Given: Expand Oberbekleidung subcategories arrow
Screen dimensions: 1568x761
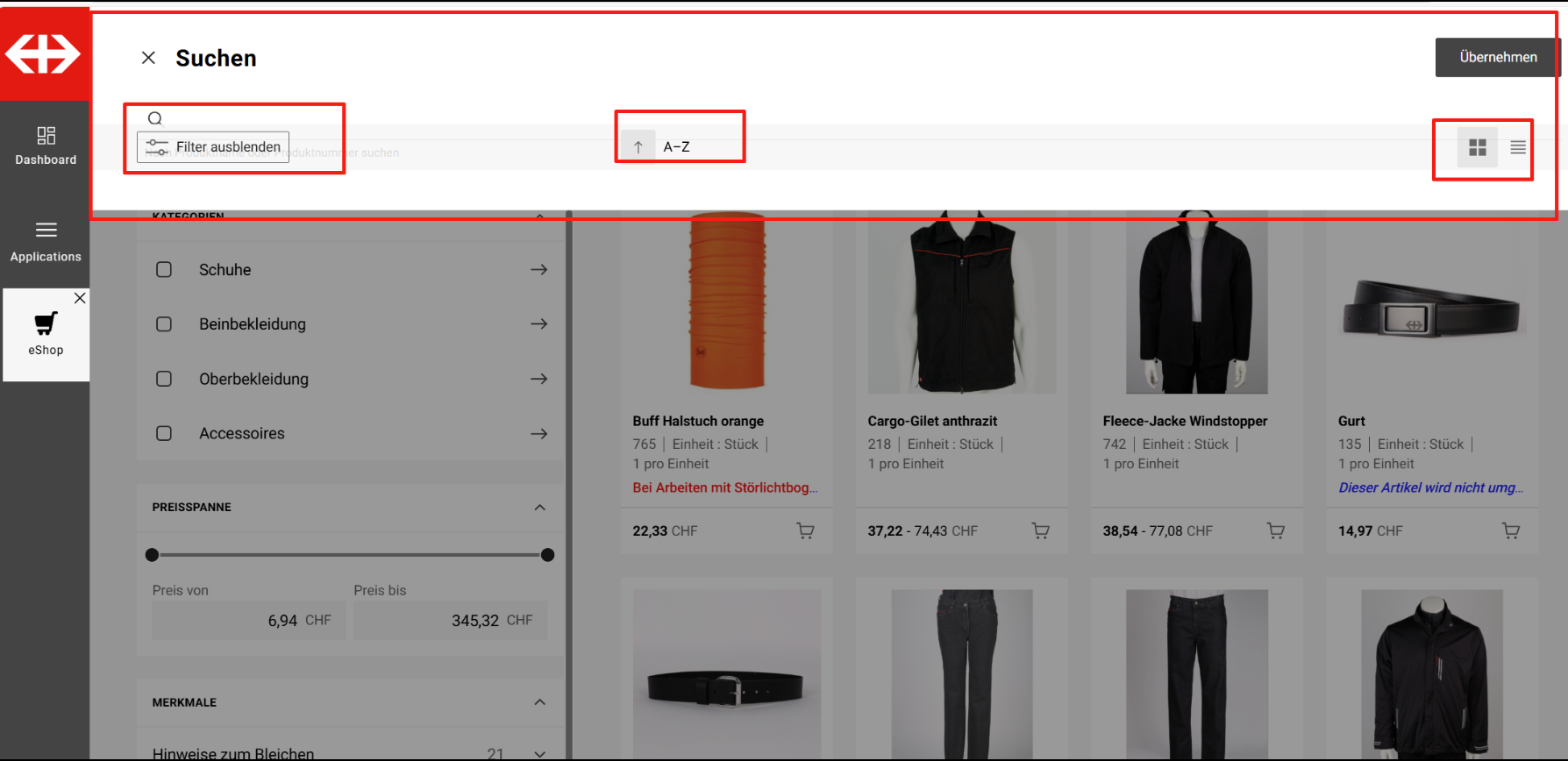Looking at the screenshot, I should (x=539, y=379).
